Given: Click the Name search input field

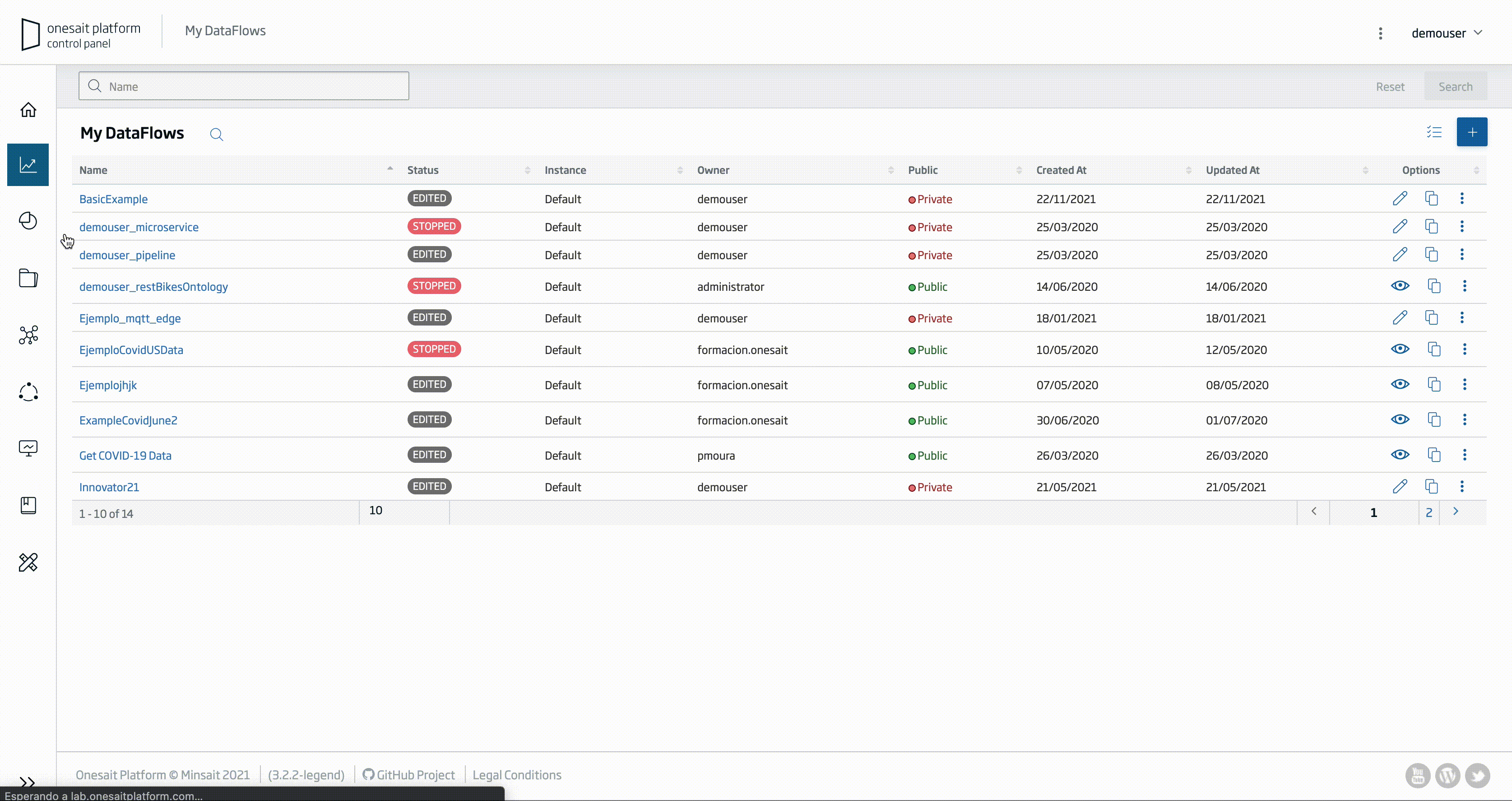Looking at the screenshot, I should point(244,86).
